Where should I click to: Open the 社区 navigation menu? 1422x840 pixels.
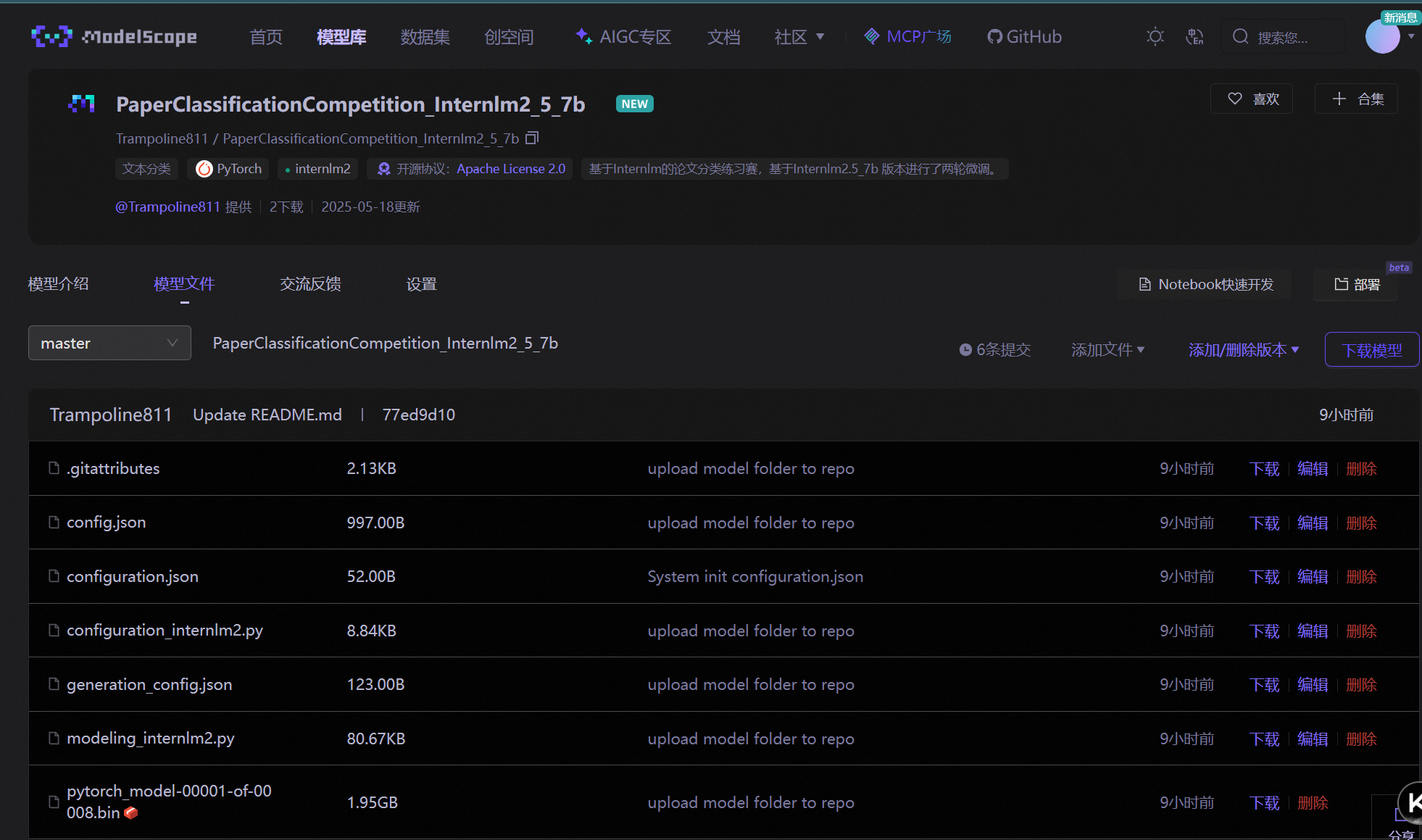pyautogui.click(x=799, y=36)
